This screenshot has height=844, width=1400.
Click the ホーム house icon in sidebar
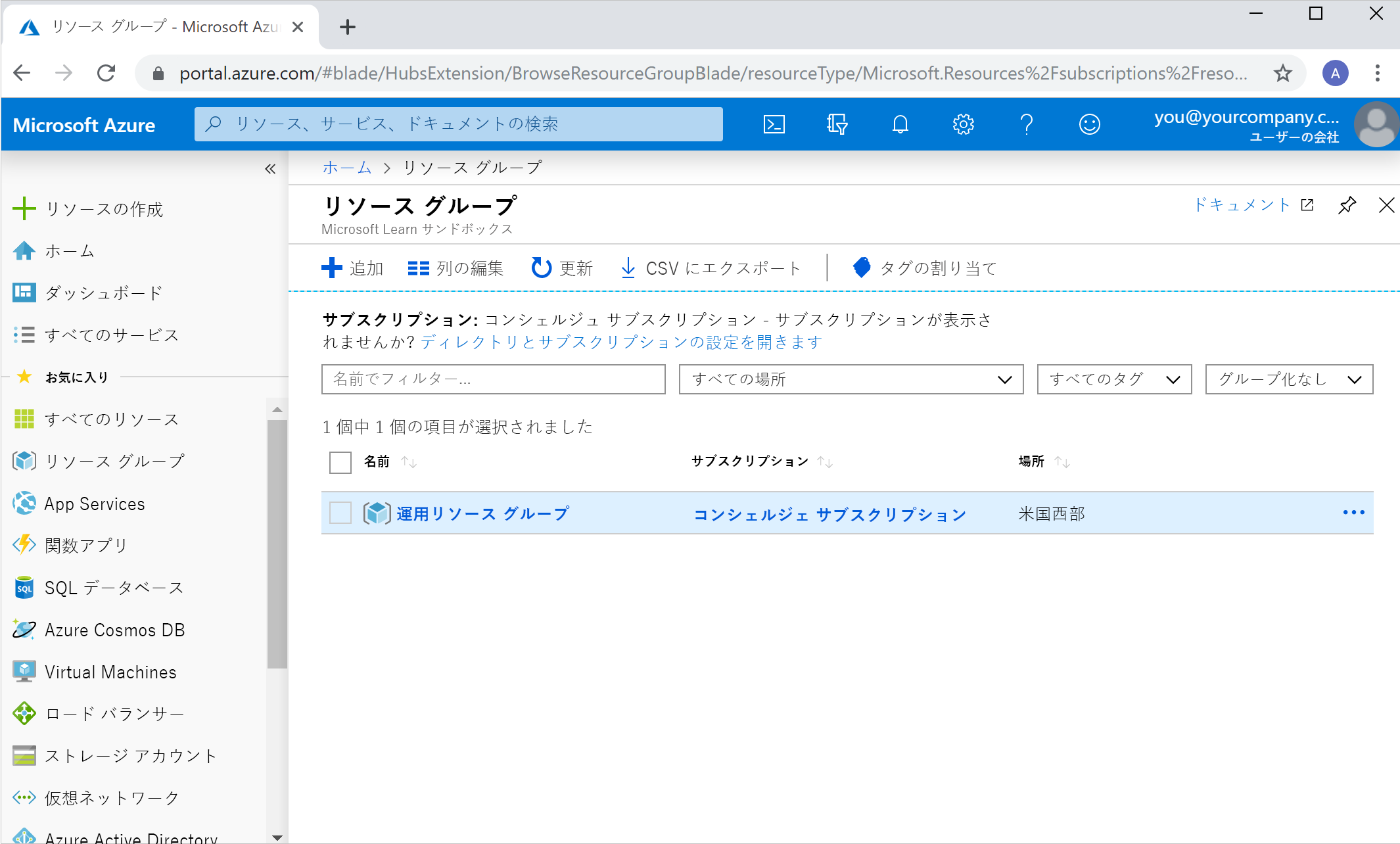[x=24, y=250]
